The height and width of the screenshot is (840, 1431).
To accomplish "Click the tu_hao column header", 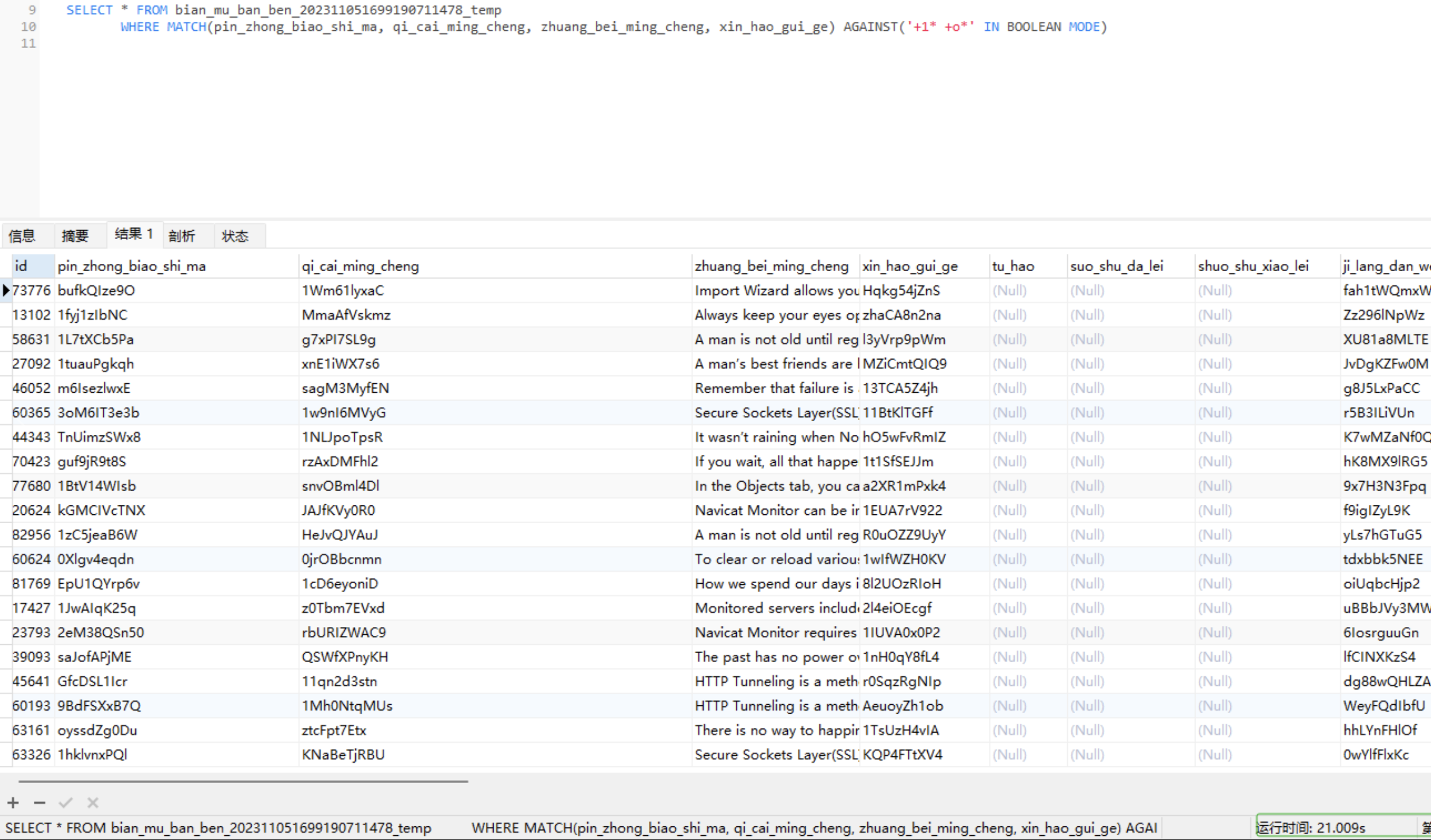I will pos(1013,266).
